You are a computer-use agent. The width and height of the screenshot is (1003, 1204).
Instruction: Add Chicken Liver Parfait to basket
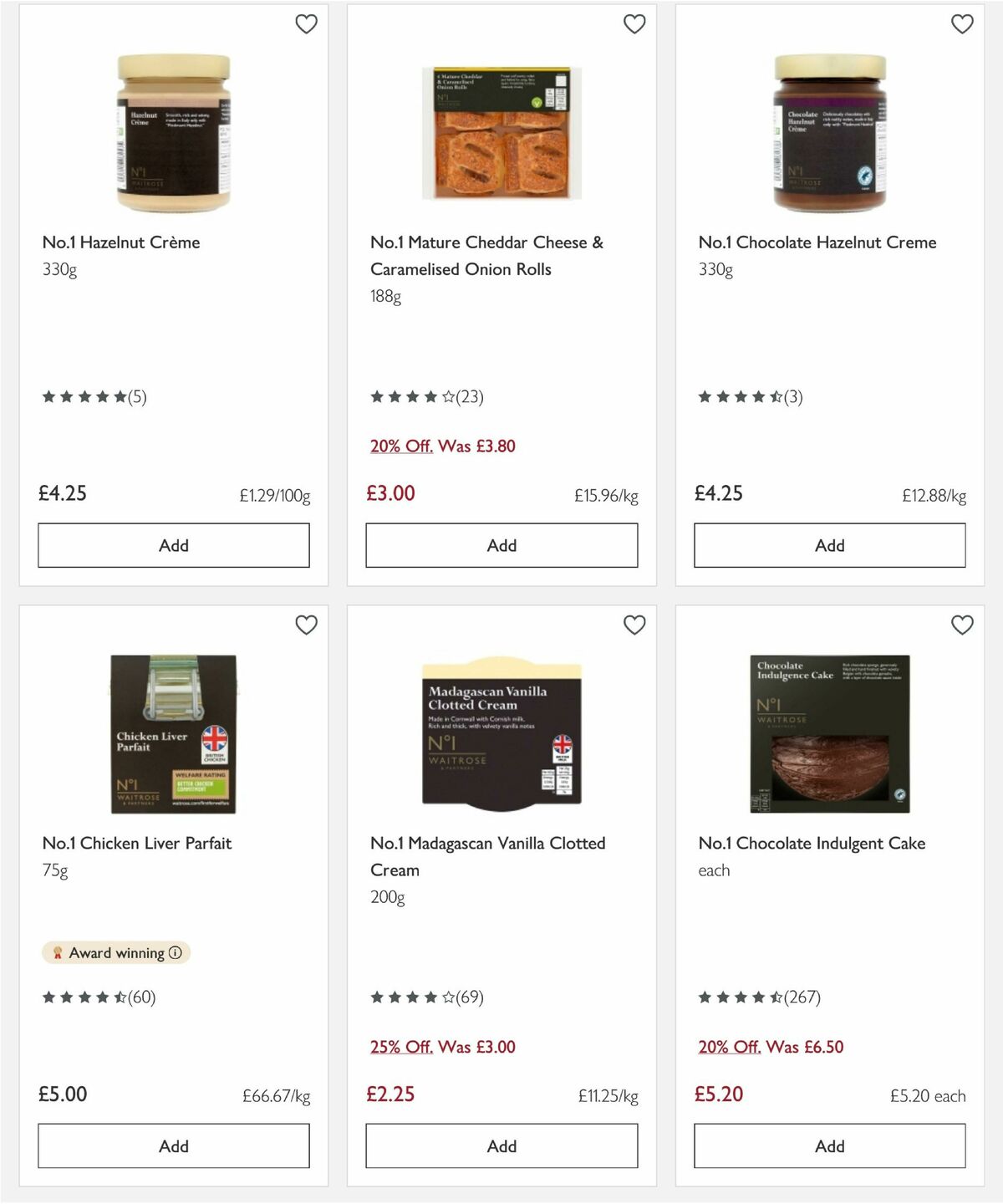tap(172, 1146)
